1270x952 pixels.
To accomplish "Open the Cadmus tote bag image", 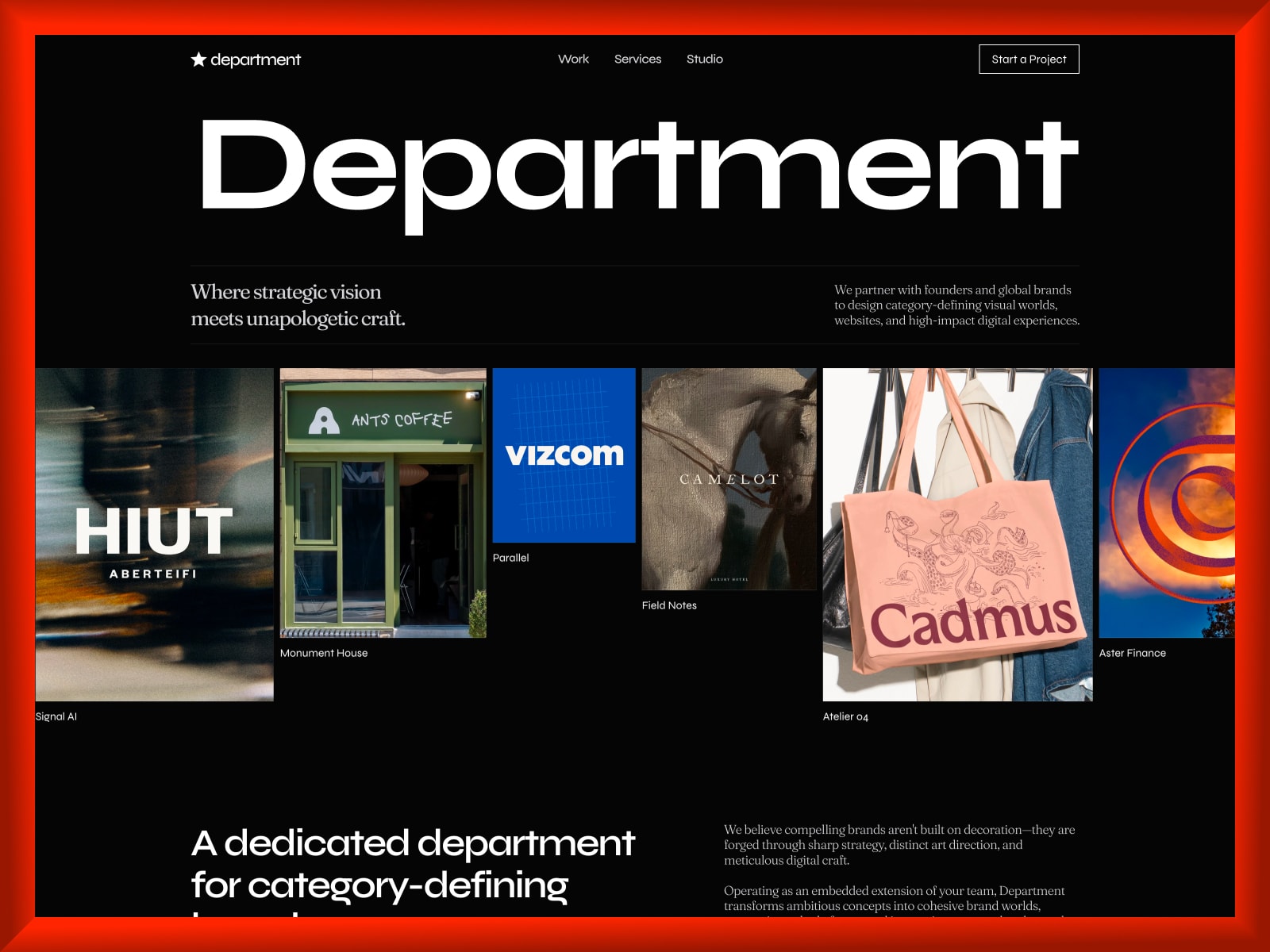I will (957, 535).
